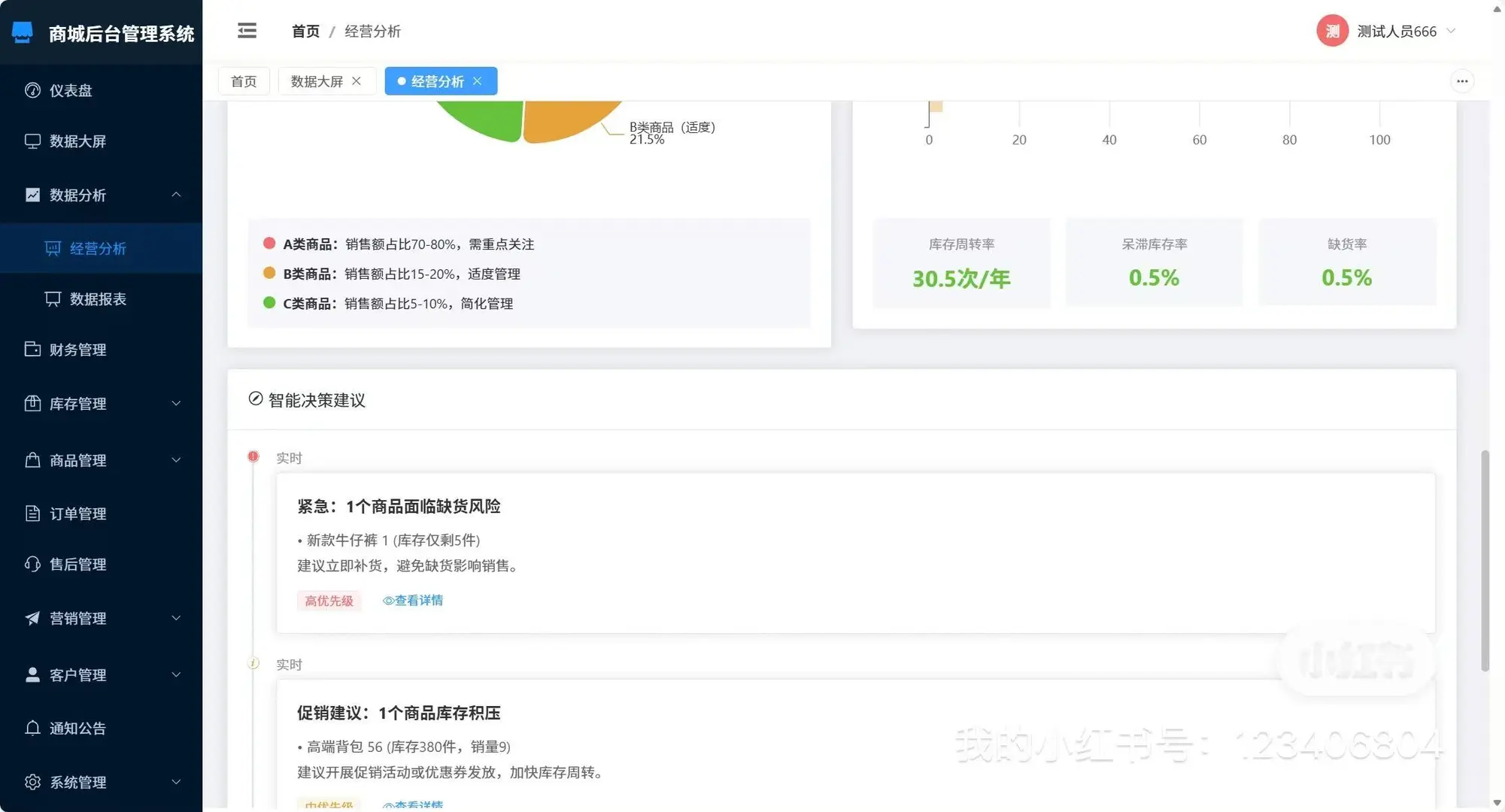Image resolution: width=1505 pixels, height=812 pixels.
Task: Click the red urgent alert marker dot
Action: point(253,456)
